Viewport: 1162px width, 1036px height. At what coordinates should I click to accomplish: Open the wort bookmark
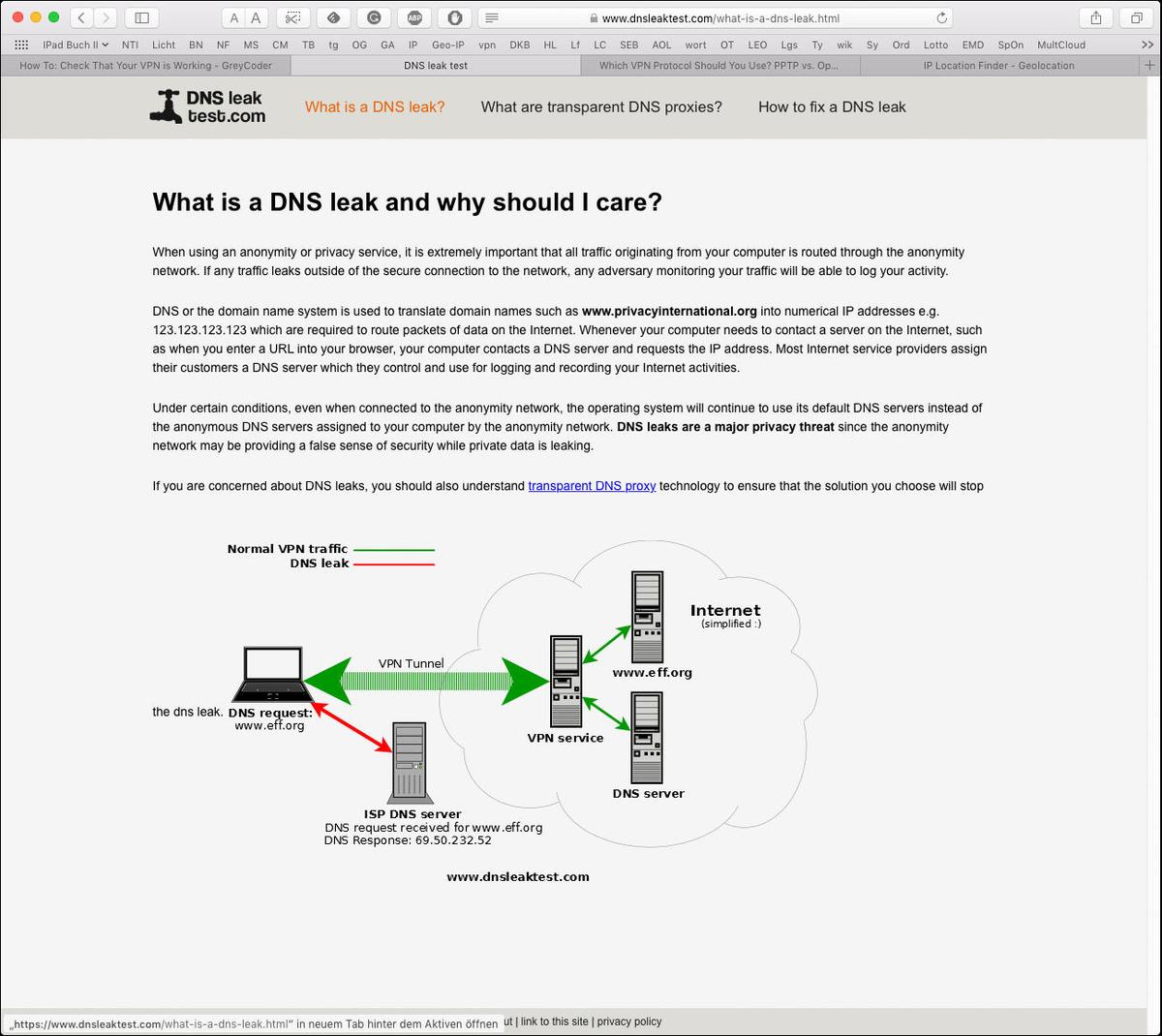point(696,45)
